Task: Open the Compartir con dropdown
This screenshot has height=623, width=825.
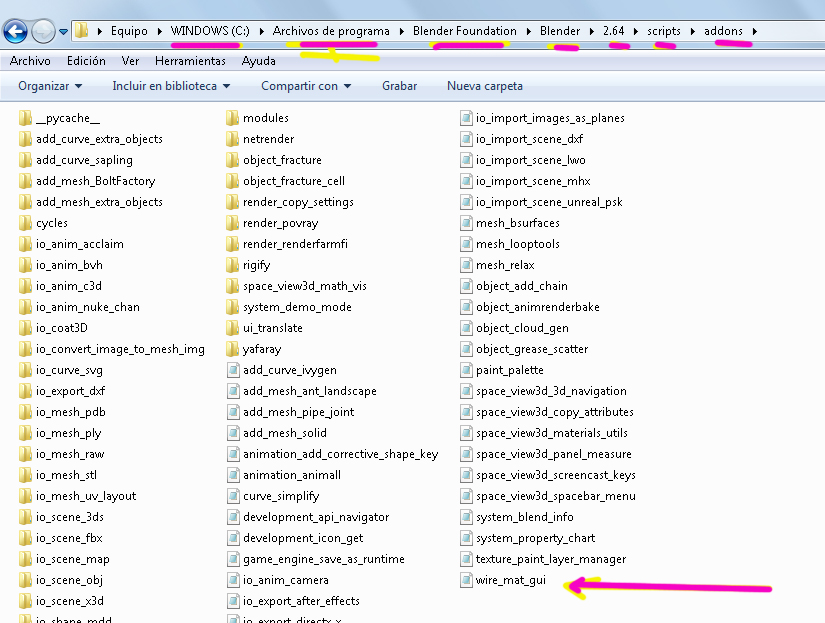Action: [306, 86]
